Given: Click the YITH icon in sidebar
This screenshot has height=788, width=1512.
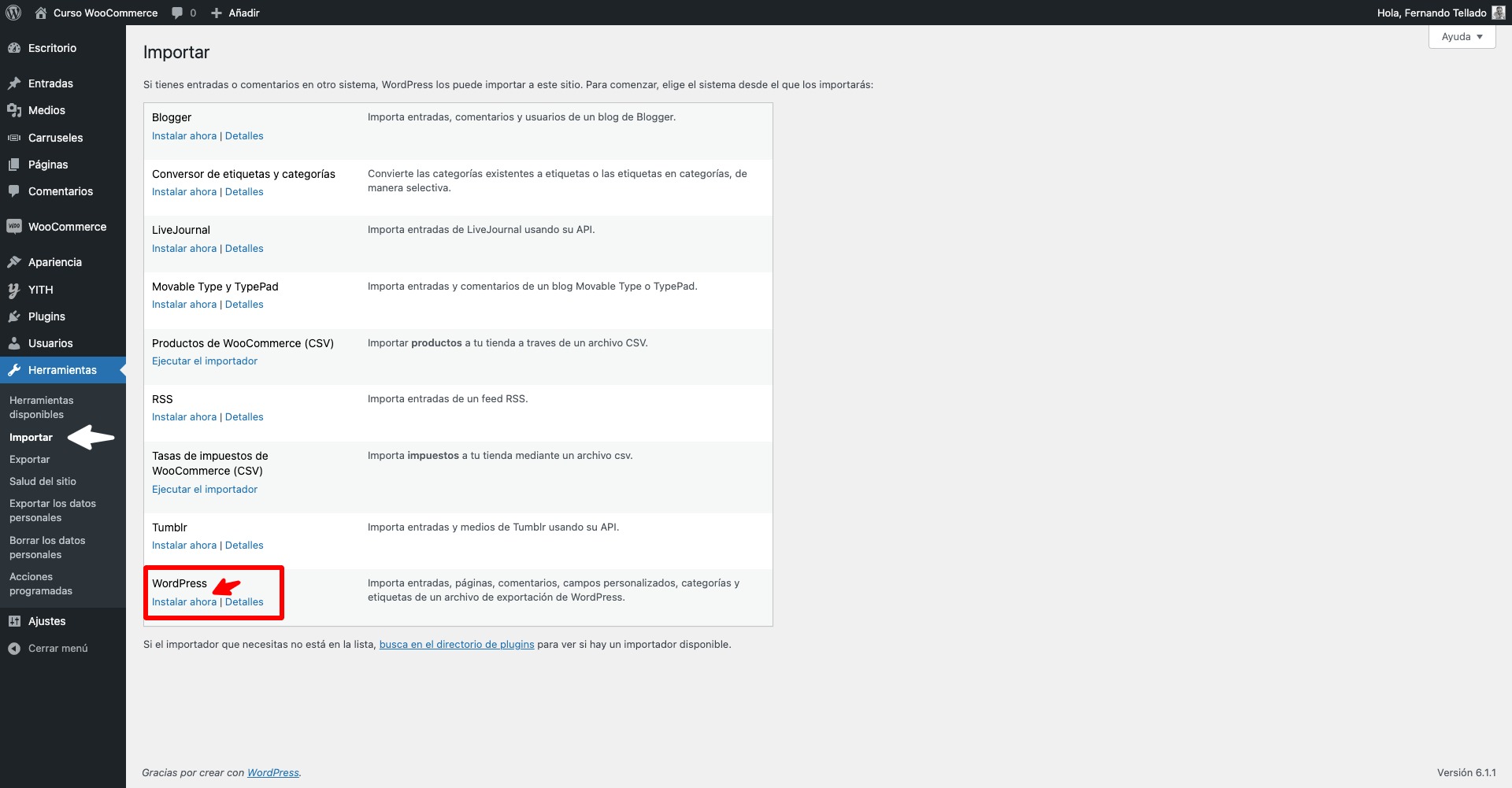Looking at the screenshot, I should pyautogui.click(x=14, y=290).
